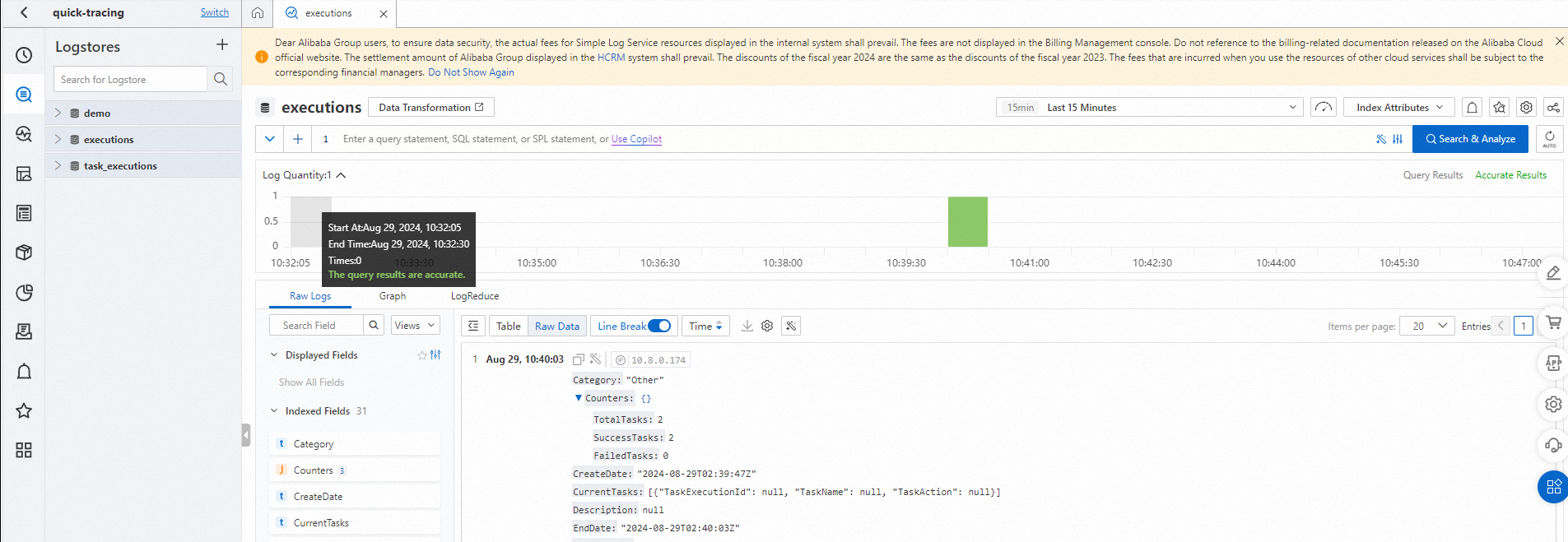1568x542 pixels.
Task: Select the Category indexed field
Action: pyautogui.click(x=355, y=444)
